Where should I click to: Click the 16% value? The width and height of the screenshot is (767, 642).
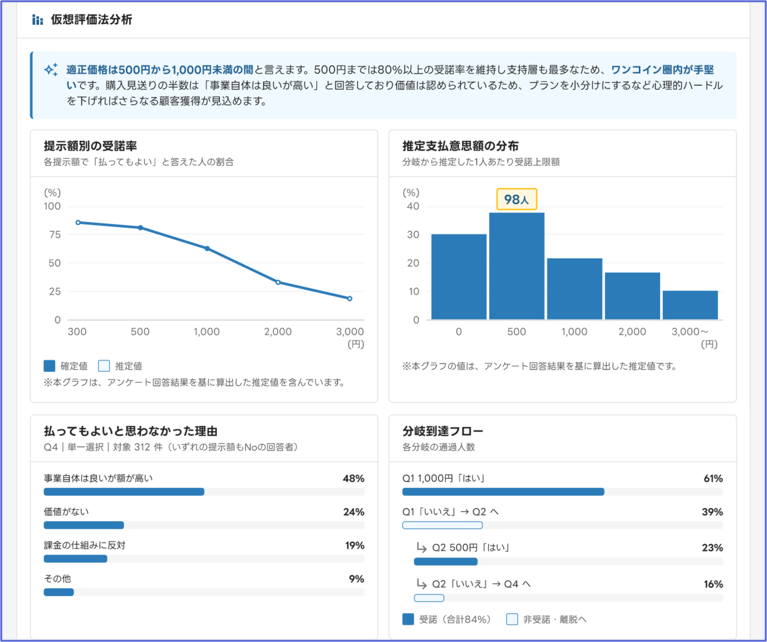point(713,584)
